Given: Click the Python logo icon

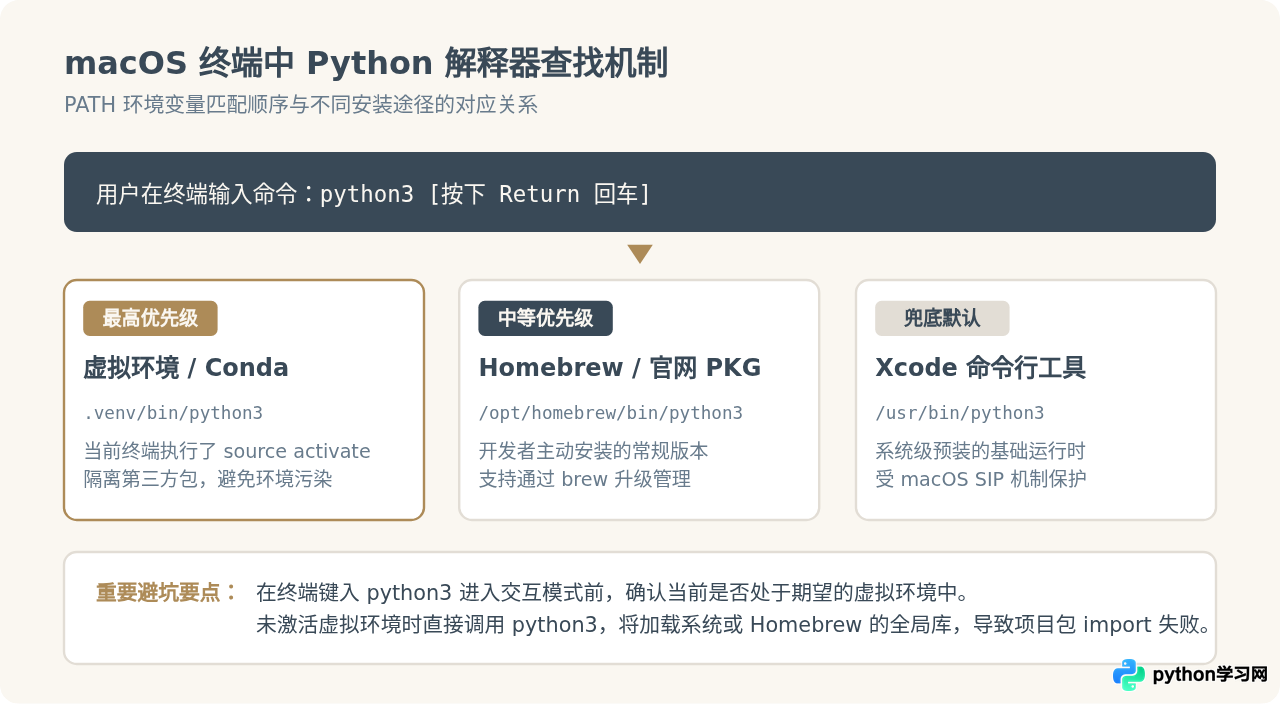Looking at the screenshot, I should (x=1129, y=675).
